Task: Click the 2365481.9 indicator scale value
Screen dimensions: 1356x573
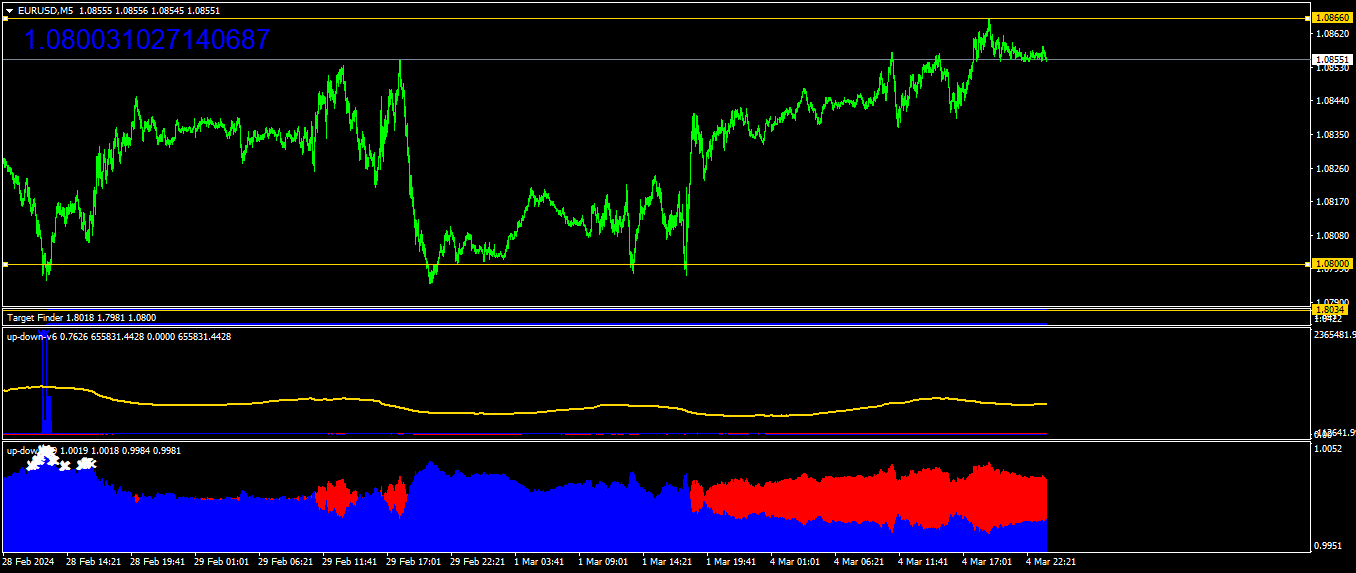Action: (x=1335, y=335)
